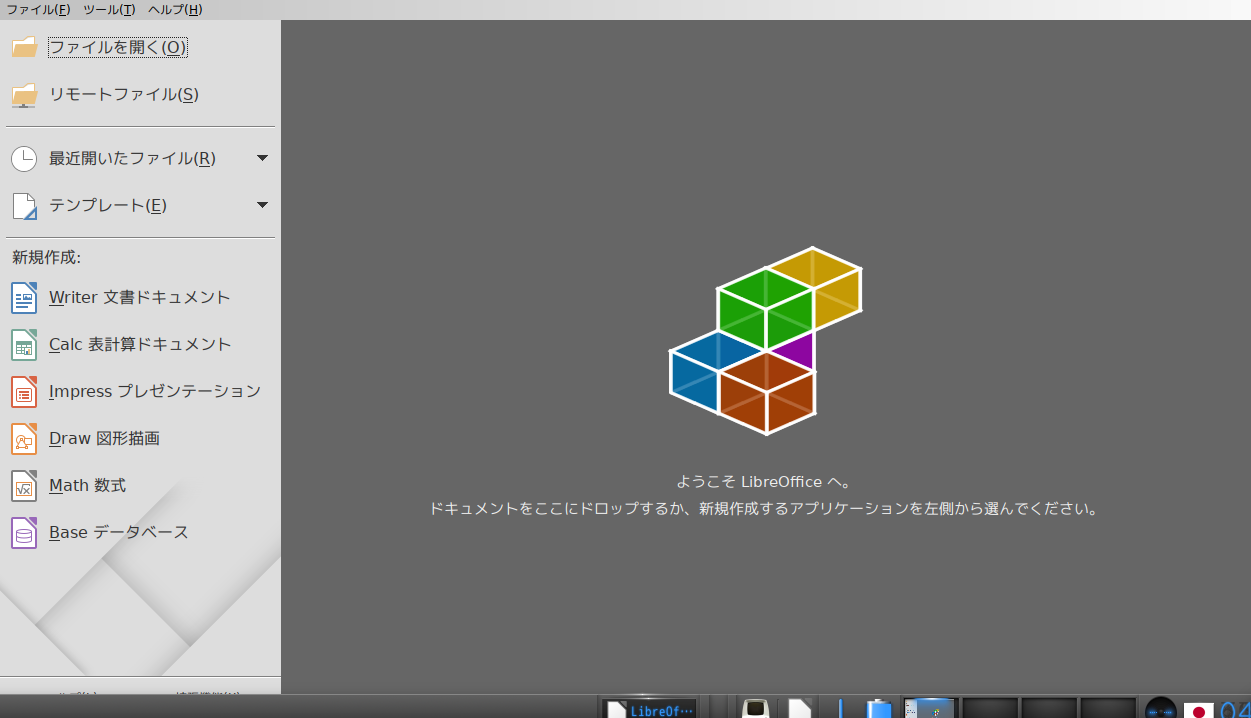This screenshot has height=718, width=1251.
Task: Click the blue battery-shaped taskbar icon
Action: 879,709
